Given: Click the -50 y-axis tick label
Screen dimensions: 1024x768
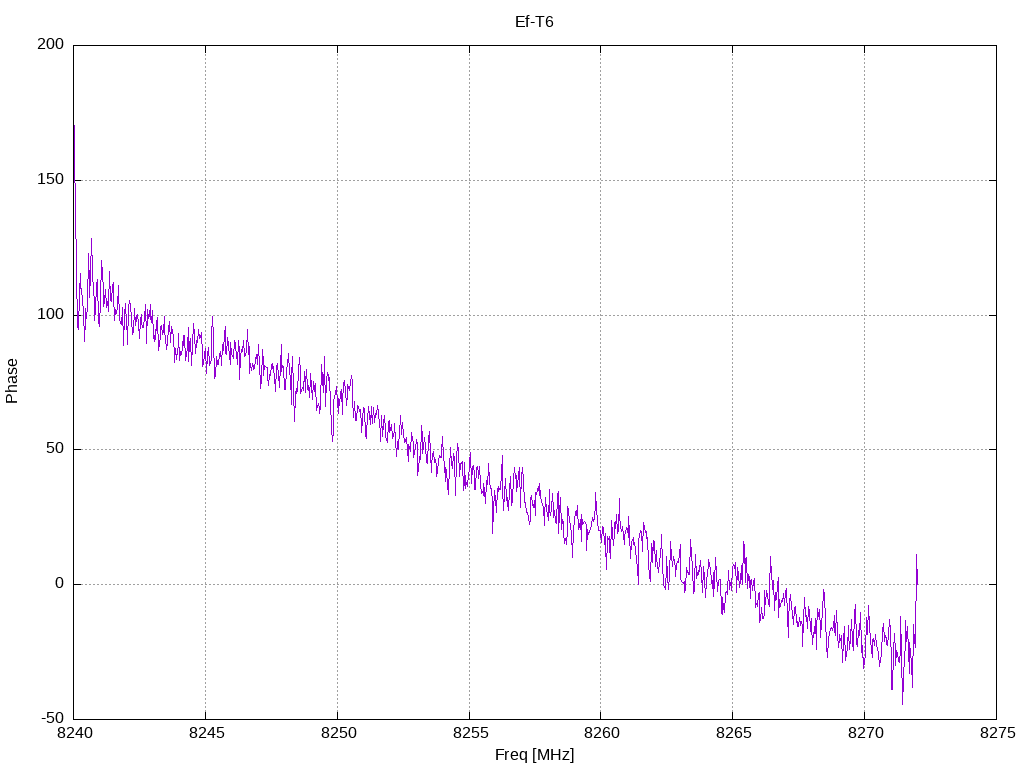Looking at the screenshot, I should pyautogui.click(x=53, y=719).
